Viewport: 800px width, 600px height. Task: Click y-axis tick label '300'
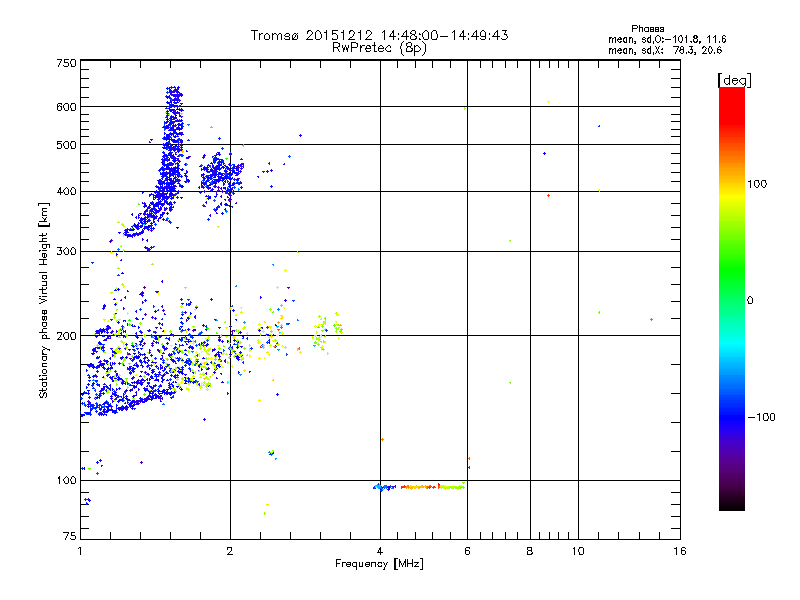coord(66,251)
